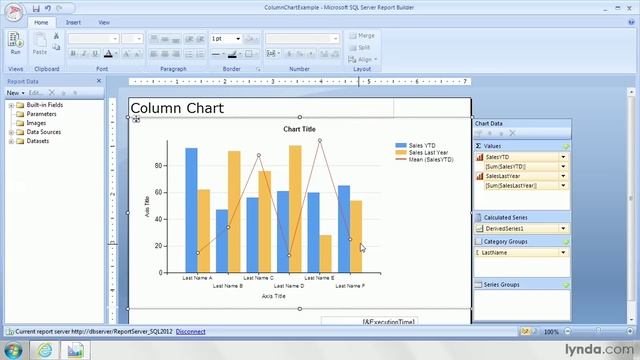This screenshot has height=360, width=640.
Task: Switch to the View ribbon tab
Action: pyautogui.click(x=104, y=22)
